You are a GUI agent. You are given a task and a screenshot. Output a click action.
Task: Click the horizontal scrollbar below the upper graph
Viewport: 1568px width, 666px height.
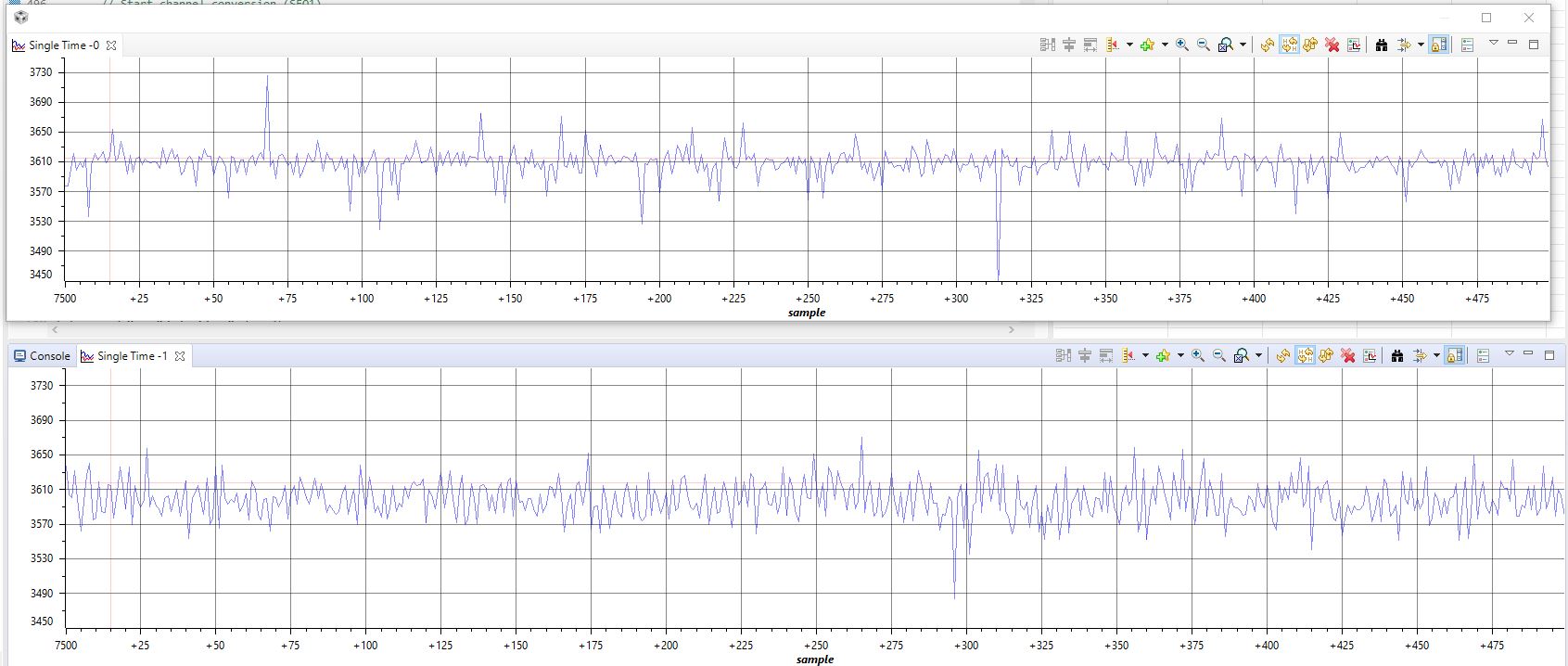[533, 328]
